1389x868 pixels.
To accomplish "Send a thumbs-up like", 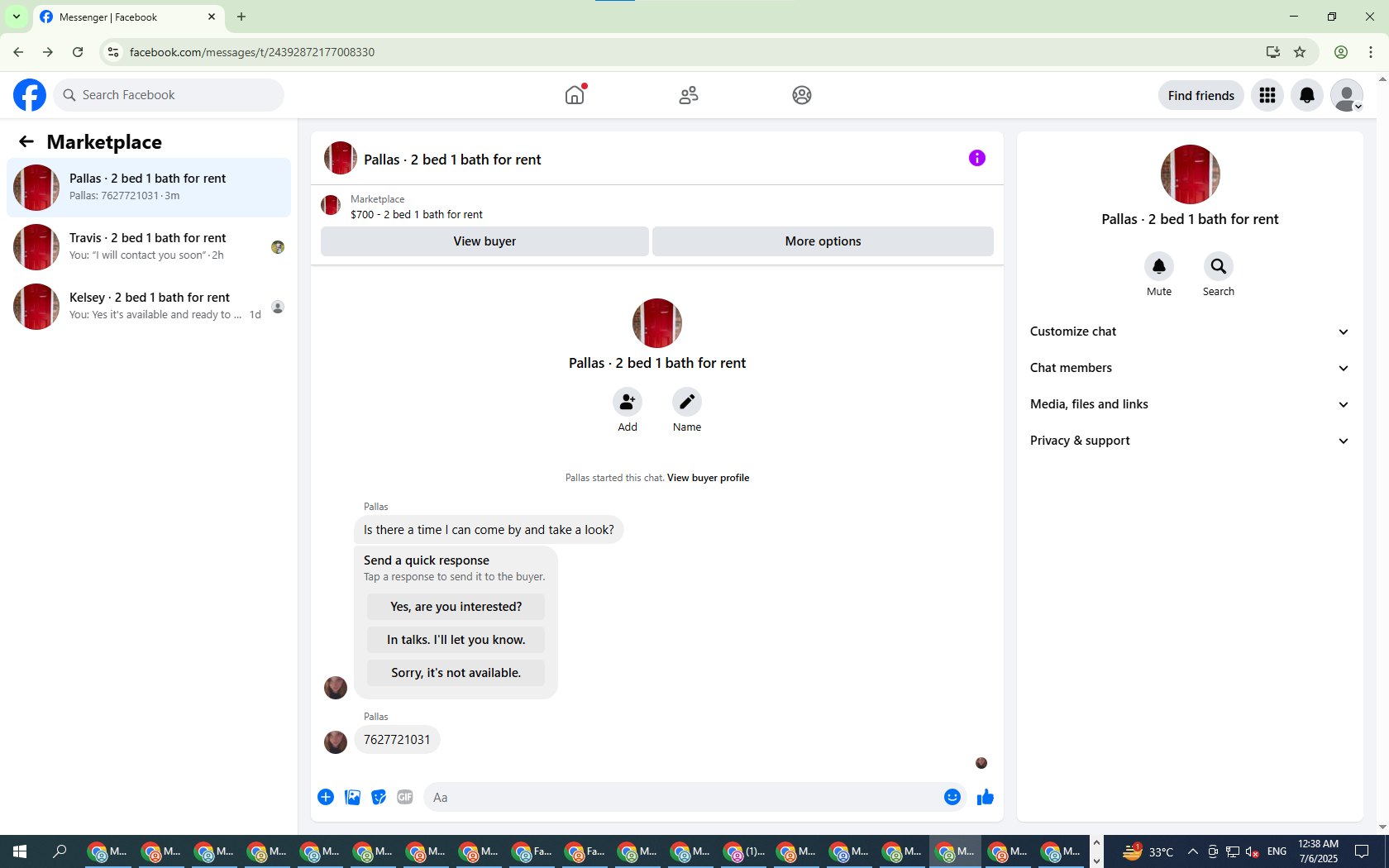I will [986, 797].
